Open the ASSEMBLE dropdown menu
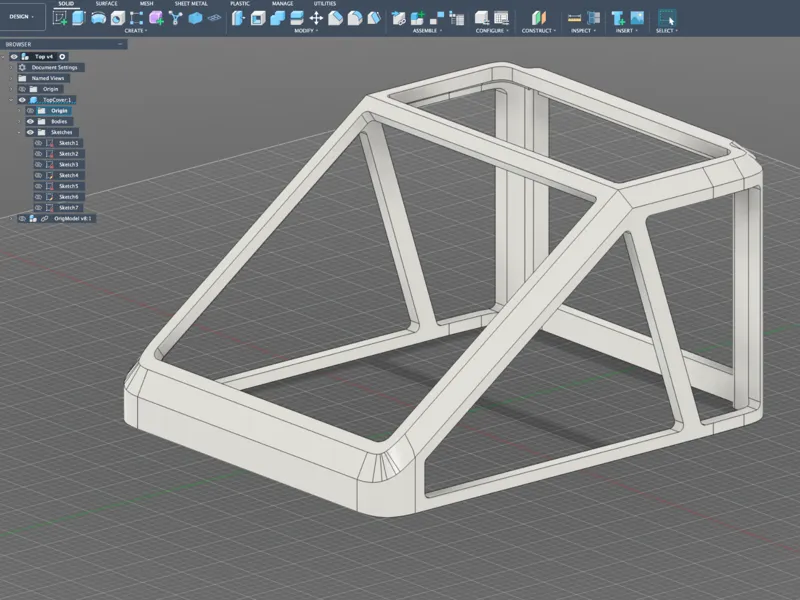Image resolution: width=800 pixels, height=600 pixels. pyautogui.click(x=427, y=31)
